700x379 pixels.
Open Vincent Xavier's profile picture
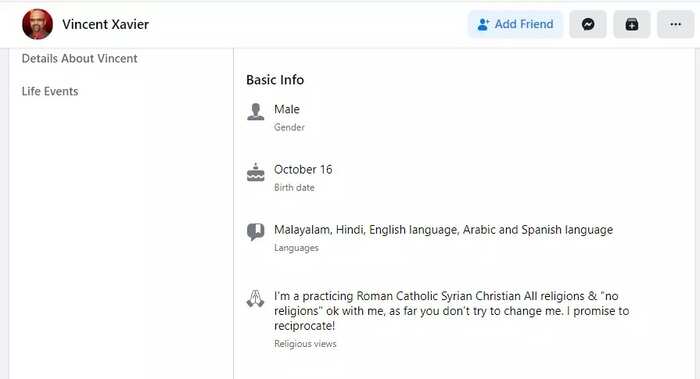[x=38, y=24]
